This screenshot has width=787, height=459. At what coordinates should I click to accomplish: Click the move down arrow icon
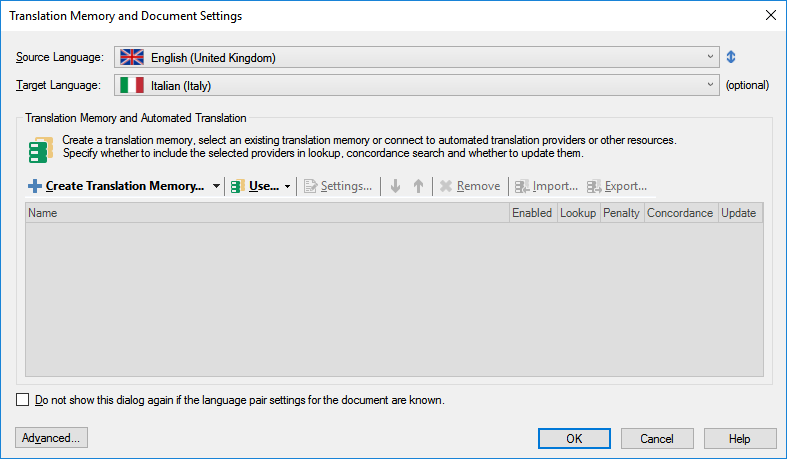click(396, 186)
